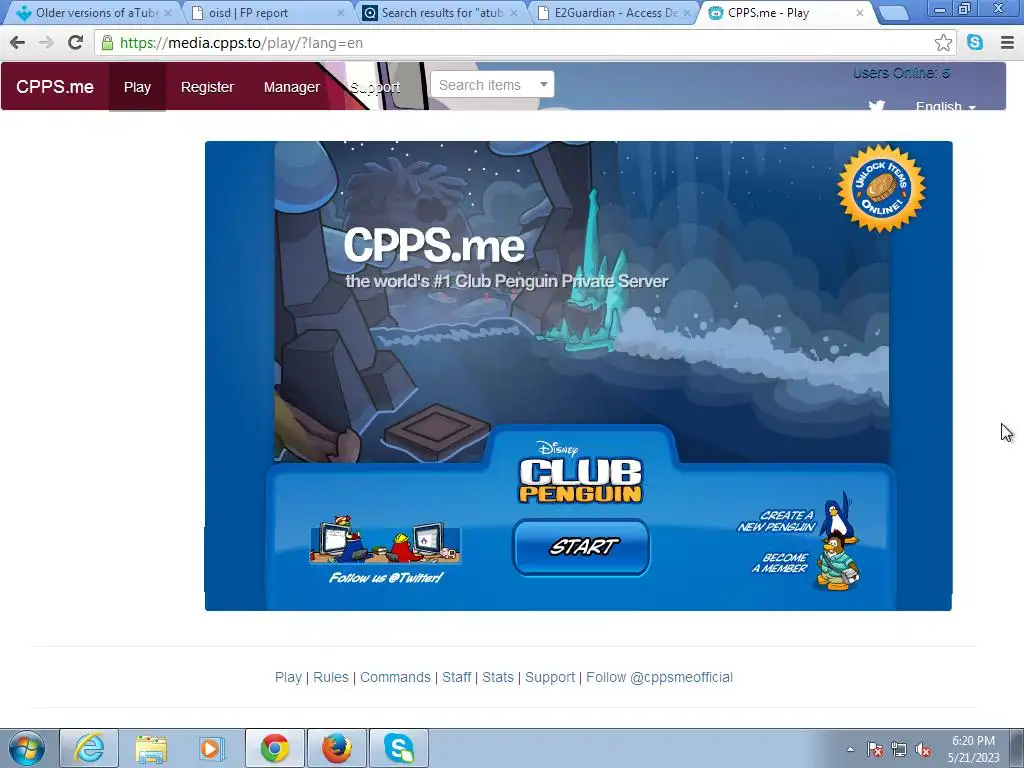Click the taskbar clock showing 6:20 PM

tap(973, 749)
